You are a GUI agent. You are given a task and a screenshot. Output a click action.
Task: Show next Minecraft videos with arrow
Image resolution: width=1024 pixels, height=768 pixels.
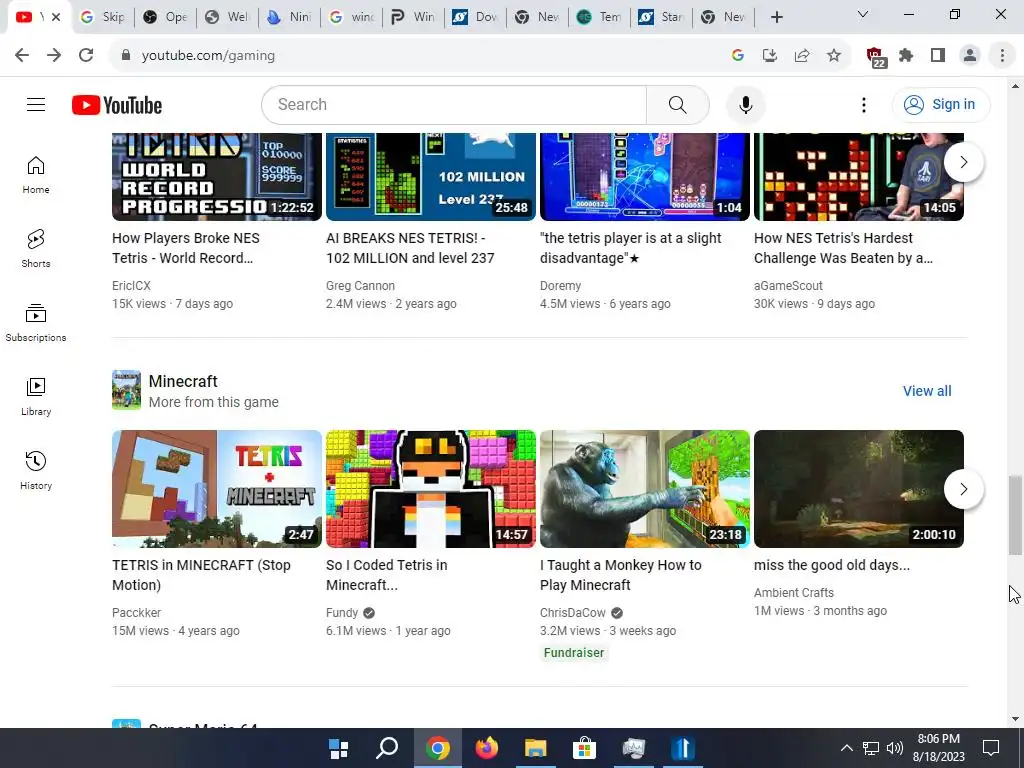coord(963,488)
